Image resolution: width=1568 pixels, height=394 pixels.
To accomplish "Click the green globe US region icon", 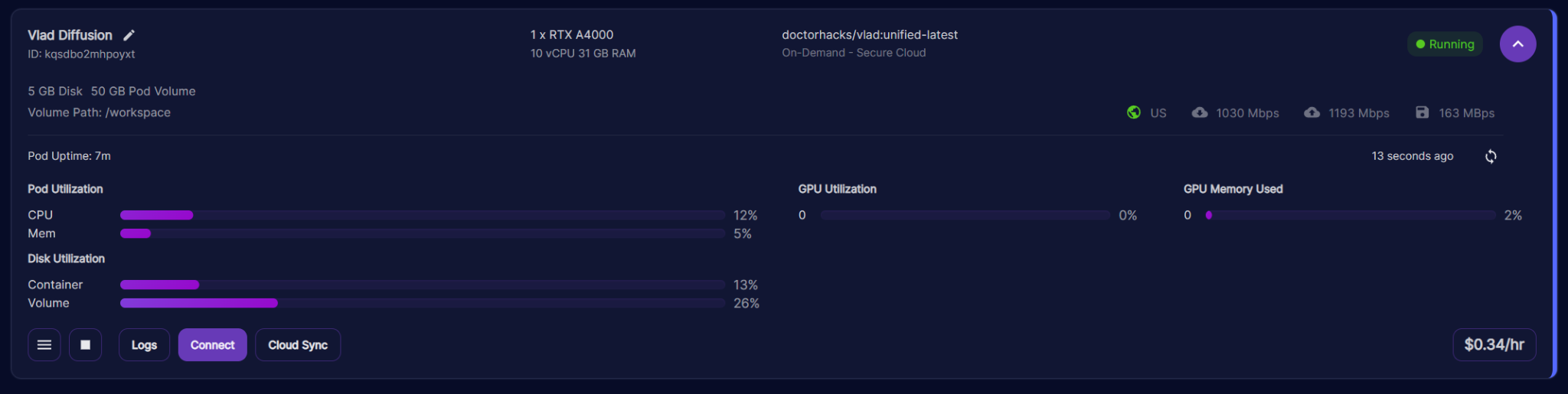I will [1134, 112].
